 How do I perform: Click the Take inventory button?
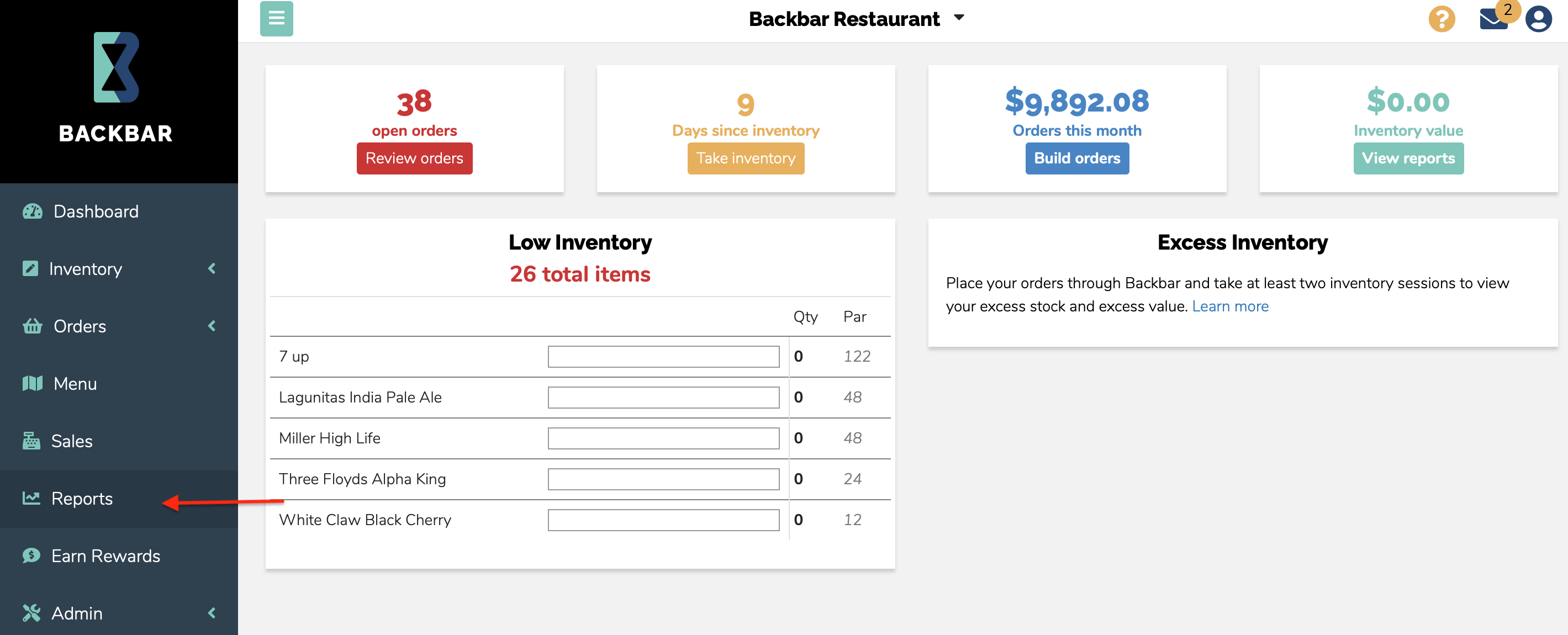(x=745, y=158)
